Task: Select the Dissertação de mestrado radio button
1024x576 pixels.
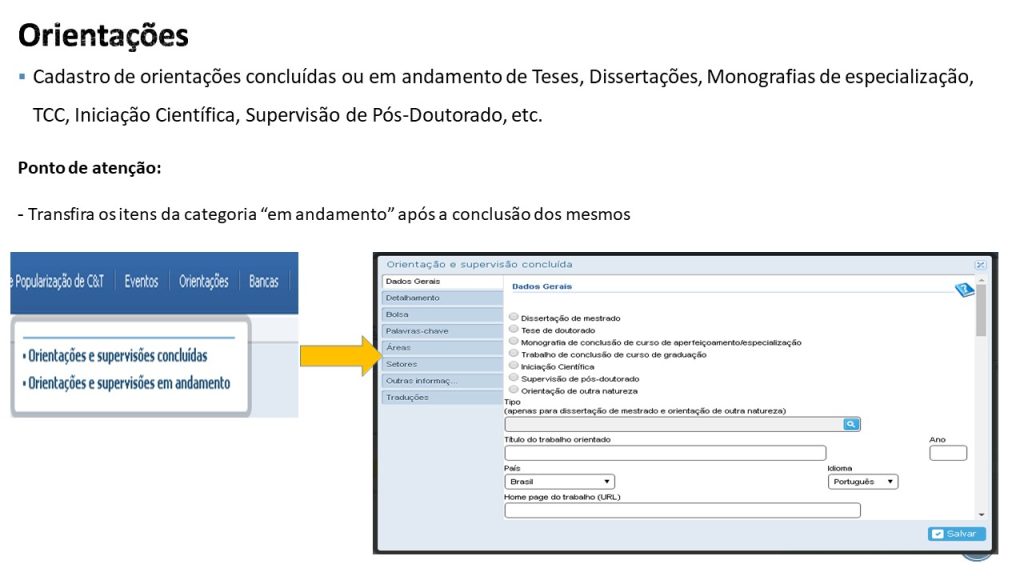Action: pyautogui.click(x=514, y=317)
